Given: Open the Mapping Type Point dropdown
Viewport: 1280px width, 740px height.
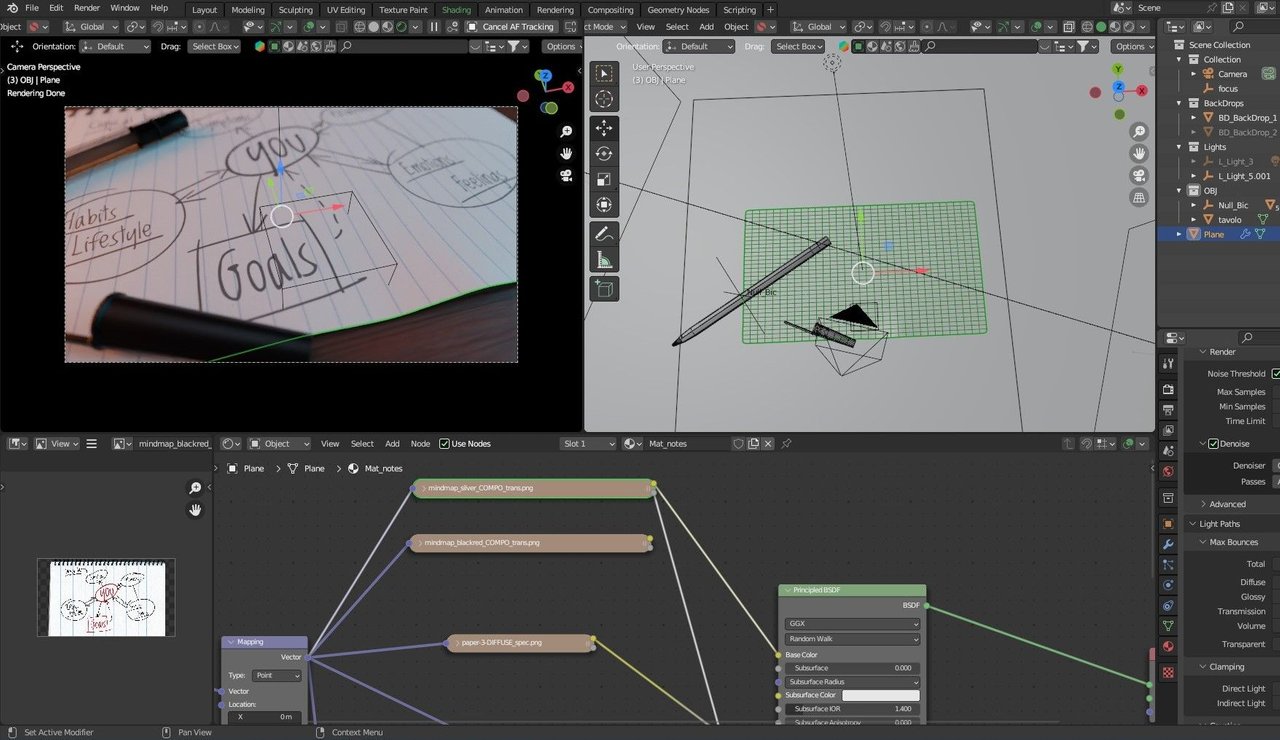Looking at the screenshot, I should coord(277,675).
